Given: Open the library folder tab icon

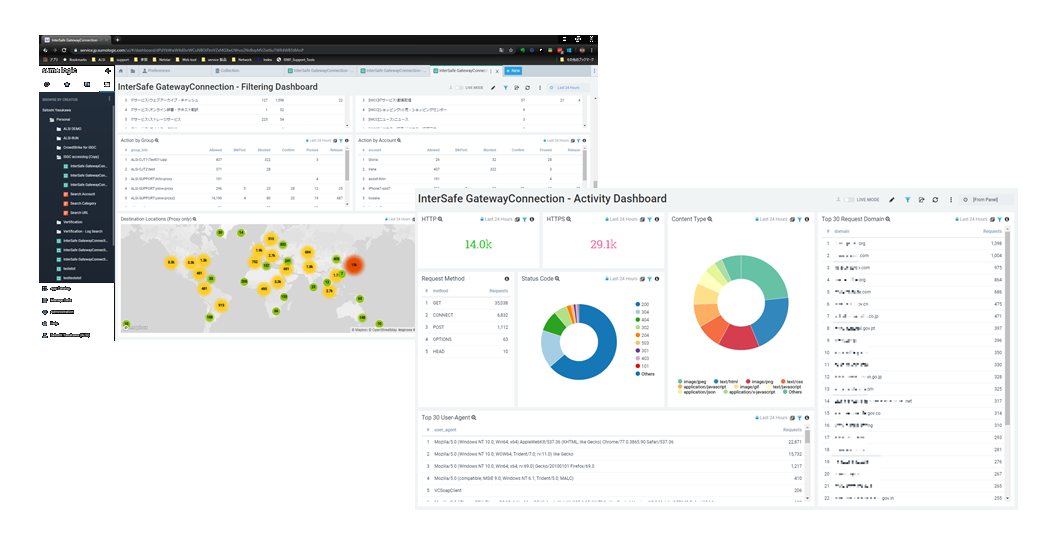Looking at the screenshot, I should pyautogui.click(x=133, y=71).
